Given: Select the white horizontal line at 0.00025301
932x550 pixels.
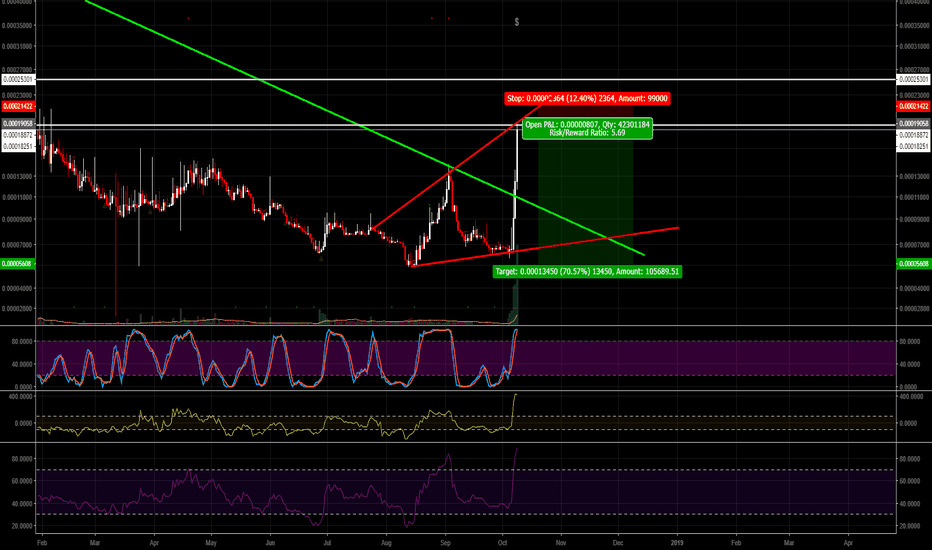Looking at the screenshot, I should click(x=466, y=79).
